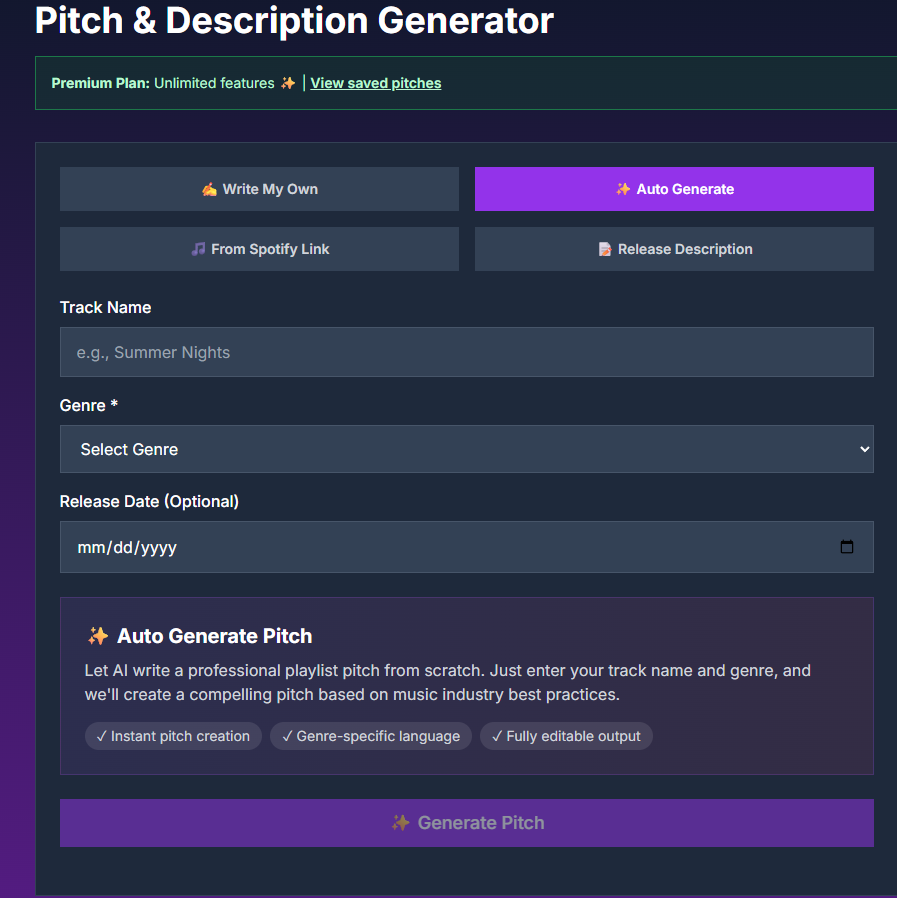Click the Generate Pitch button
Screen dimensions: 897x898
tap(467, 822)
